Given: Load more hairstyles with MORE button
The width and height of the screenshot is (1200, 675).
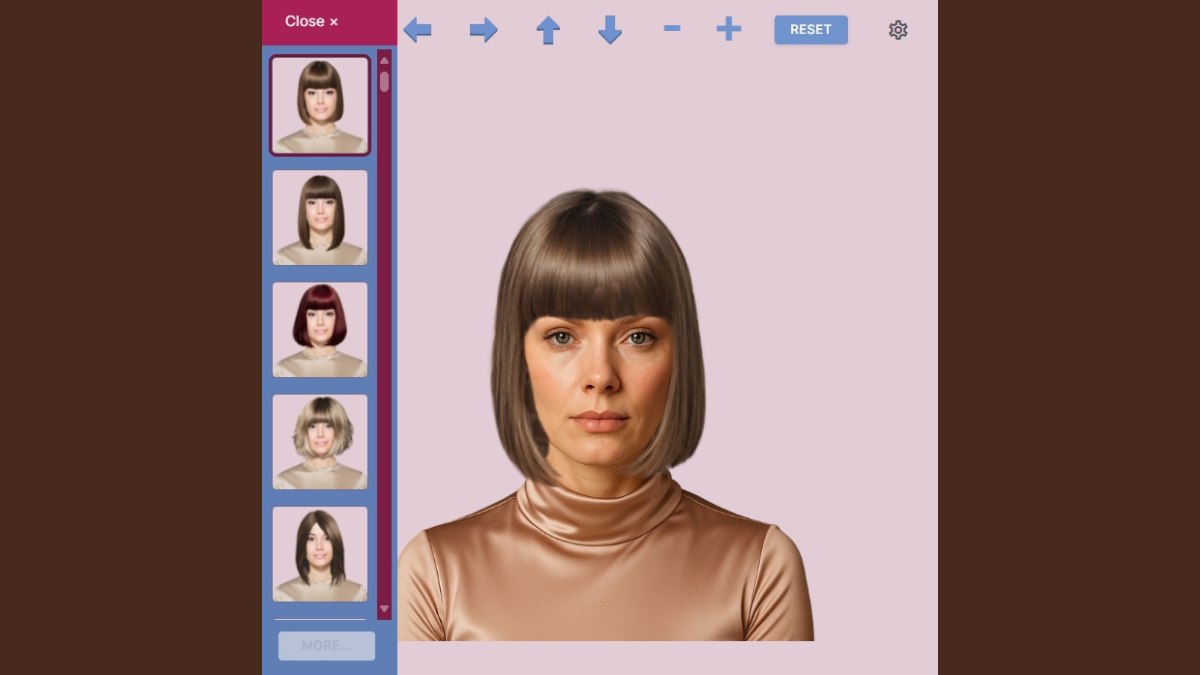Looking at the screenshot, I should [x=326, y=645].
